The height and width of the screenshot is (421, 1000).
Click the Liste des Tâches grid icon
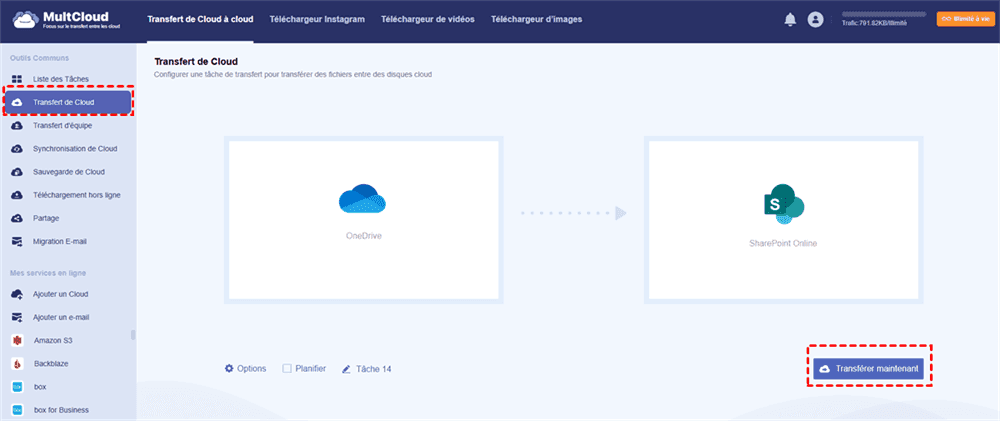click(18, 79)
